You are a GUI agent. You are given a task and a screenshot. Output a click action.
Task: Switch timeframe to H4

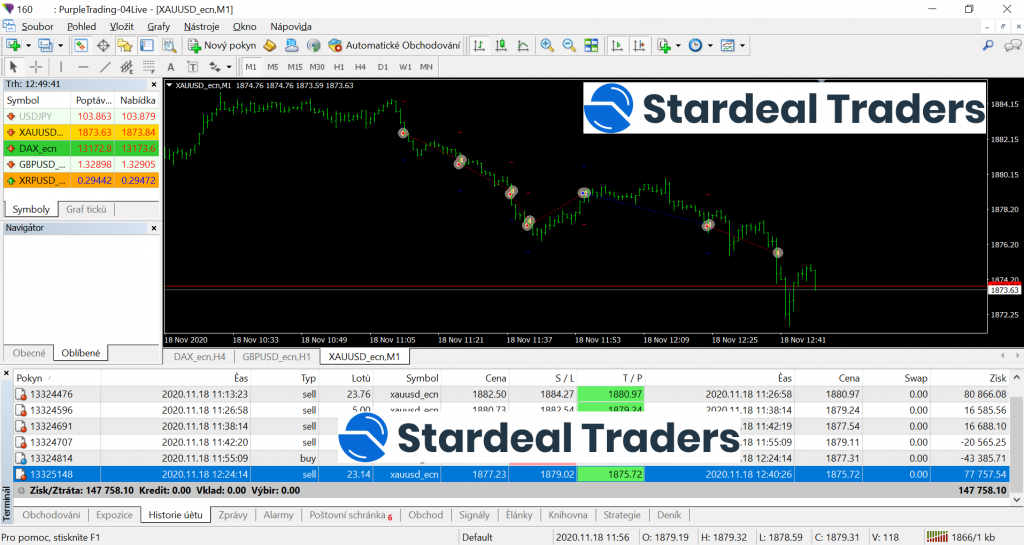(360, 67)
